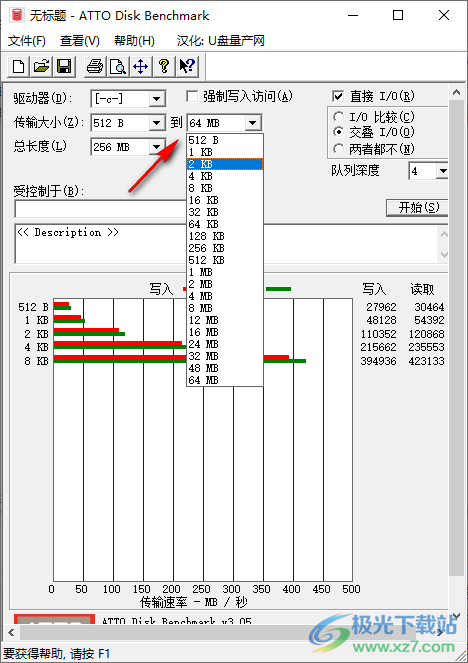Select the 交叠 I/O radio option
The height and width of the screenshot is (663, 468).
(338, 132)
